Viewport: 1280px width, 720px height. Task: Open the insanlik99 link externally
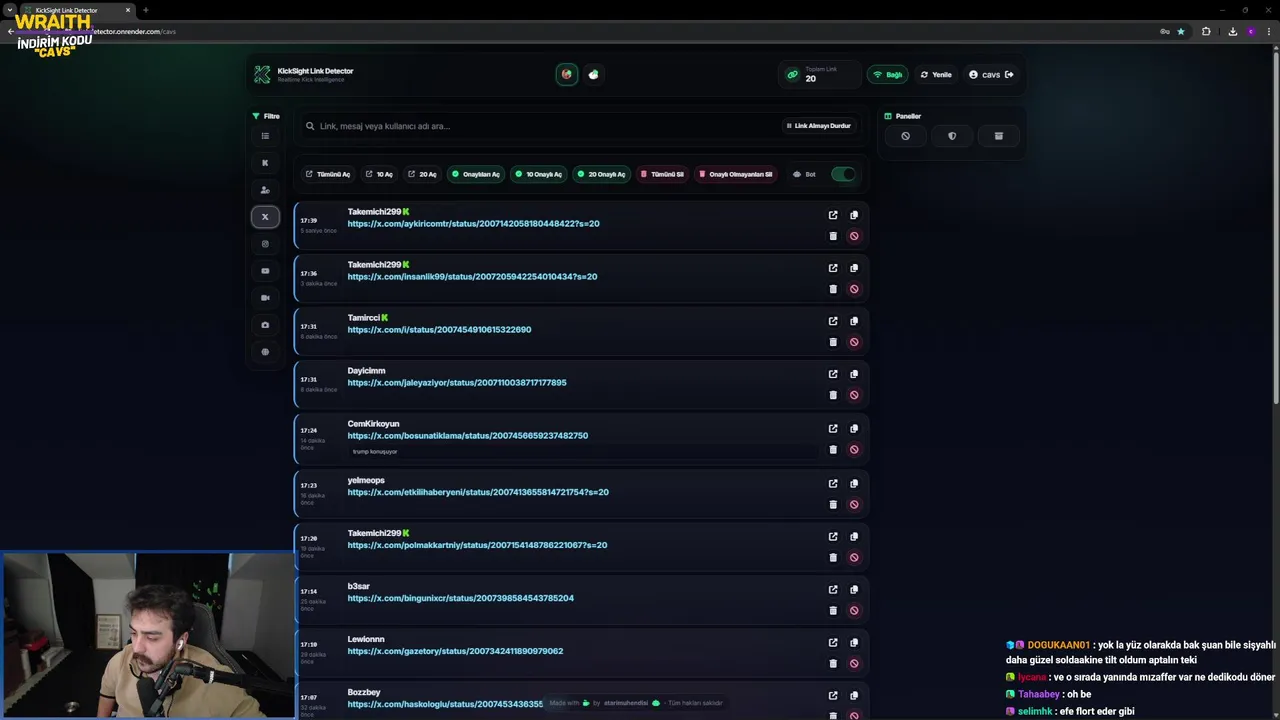point(833,268)
